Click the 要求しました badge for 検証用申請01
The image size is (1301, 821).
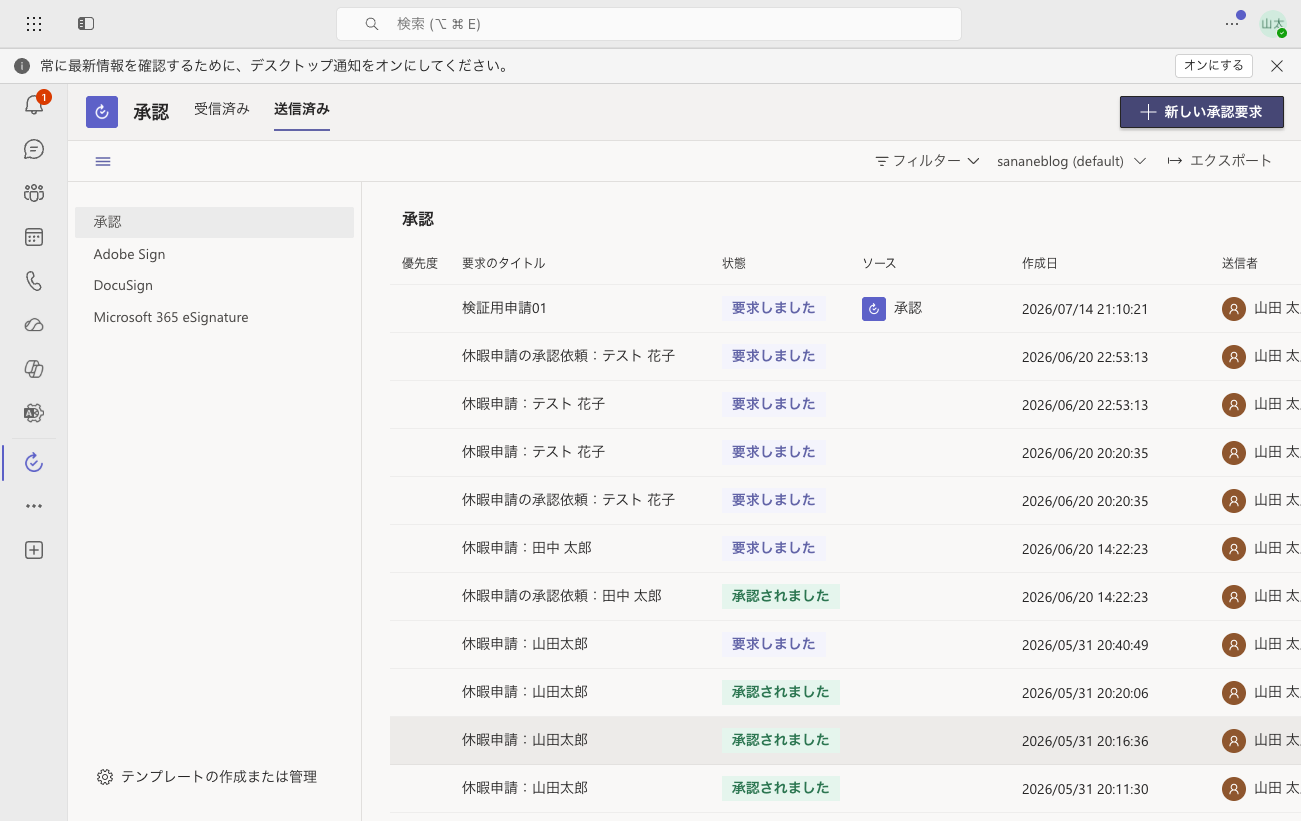click(774, 308)
